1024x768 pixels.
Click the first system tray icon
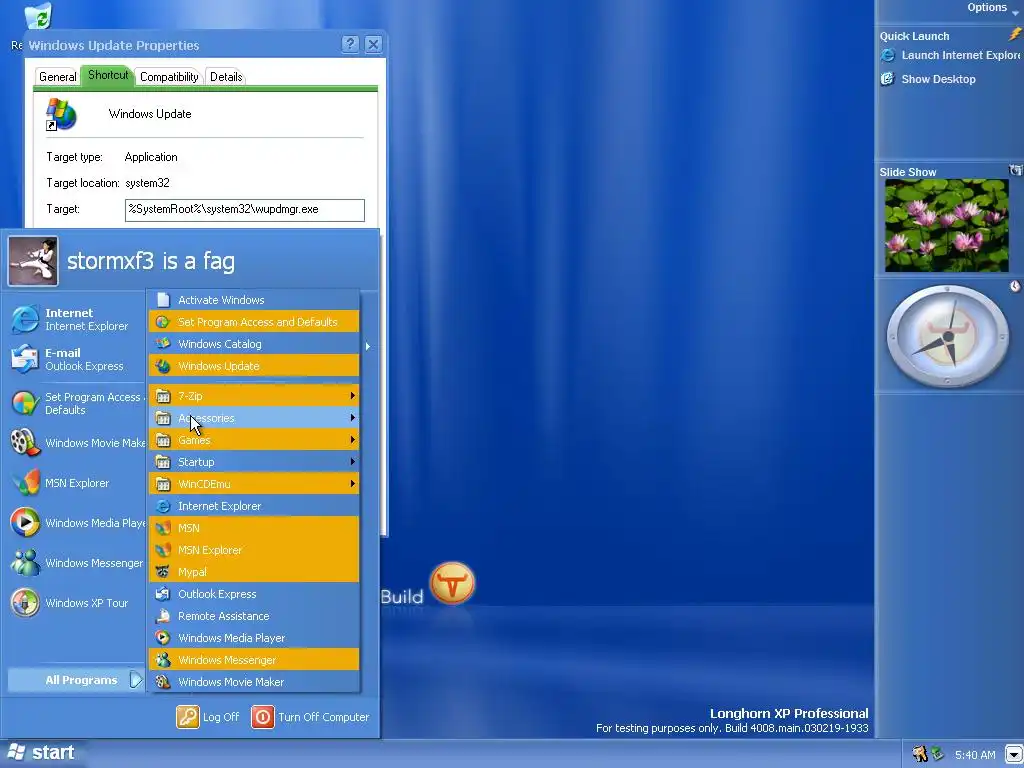pos(920,754)
